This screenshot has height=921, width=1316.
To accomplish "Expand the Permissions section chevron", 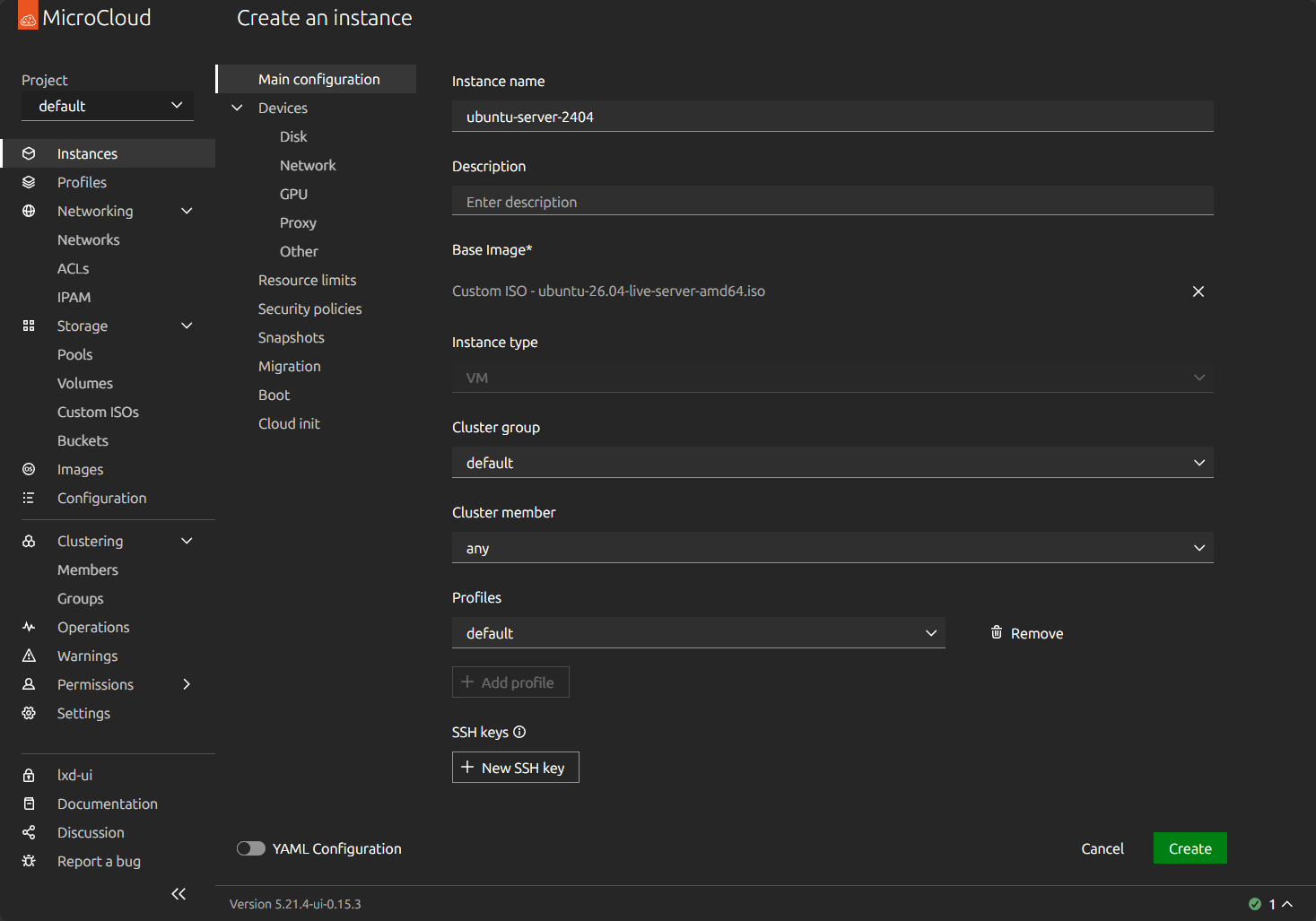I will point(187,684).
